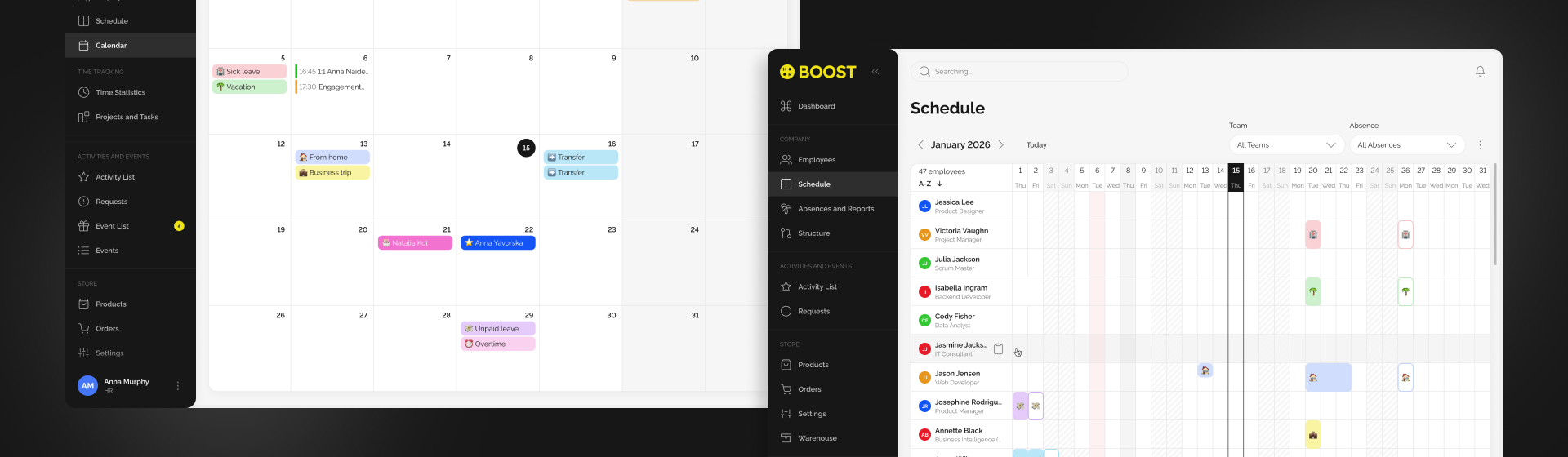Click the Warehouse icon in sidebar
1568x457 pixels.
[786, 438]
